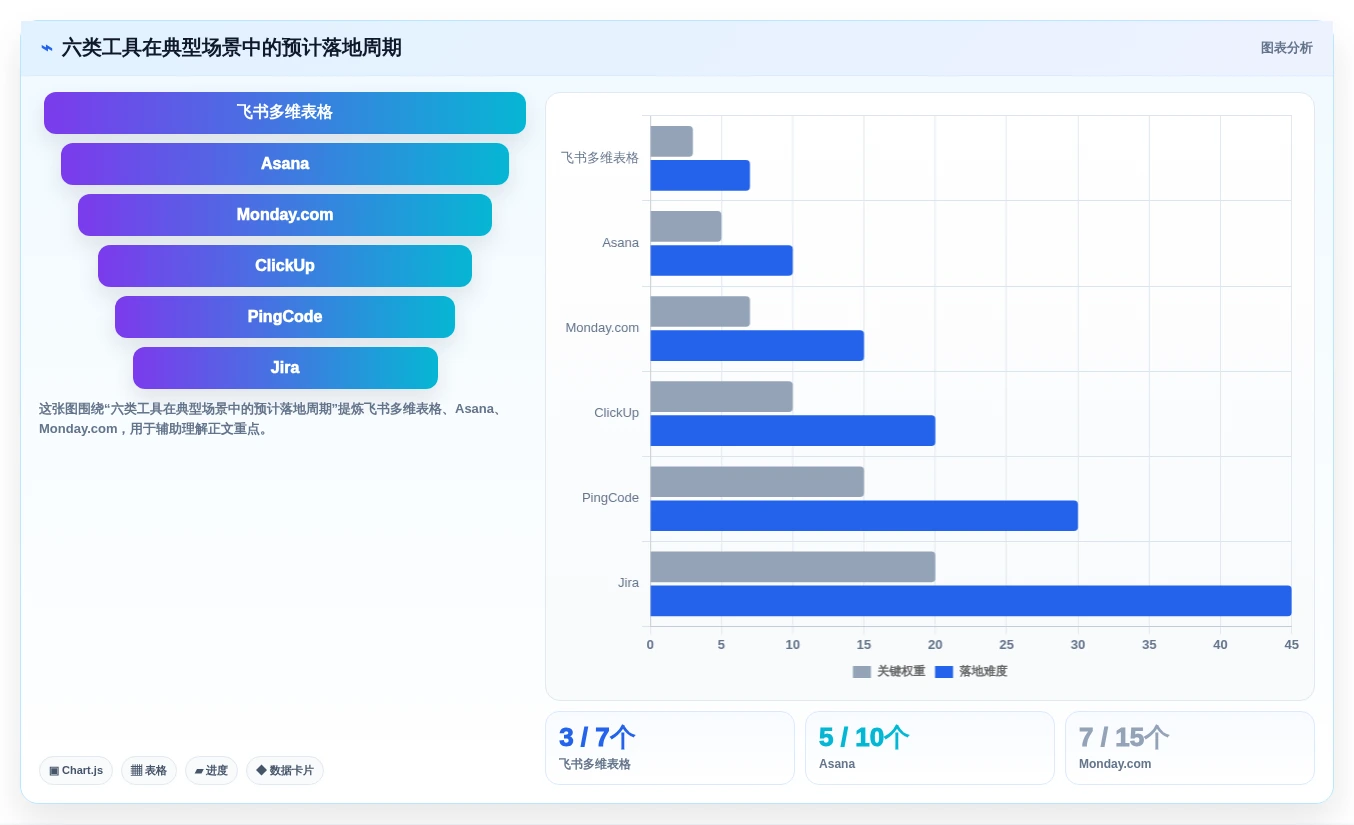Viewport: 1354px width, 825px height.
Task: Select the Asana funnel bar
Action: [x=285, y=164]
